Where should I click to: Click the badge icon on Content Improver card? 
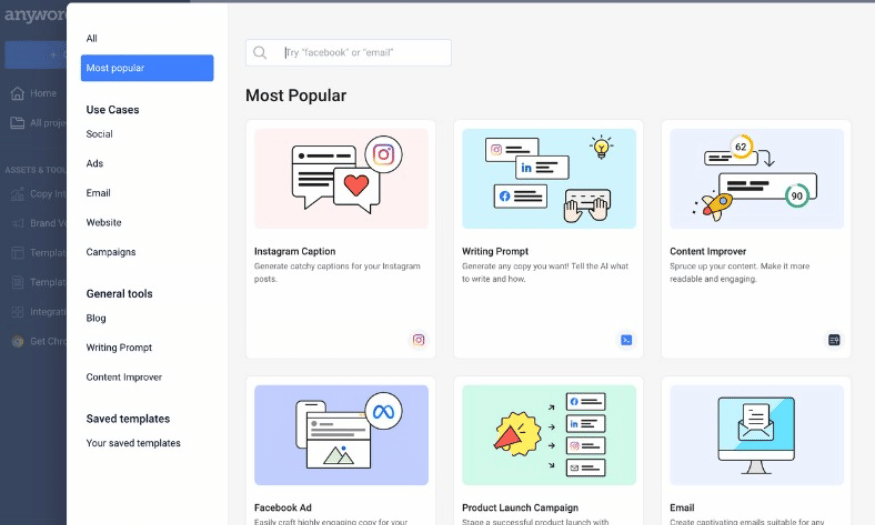(834, 340)
